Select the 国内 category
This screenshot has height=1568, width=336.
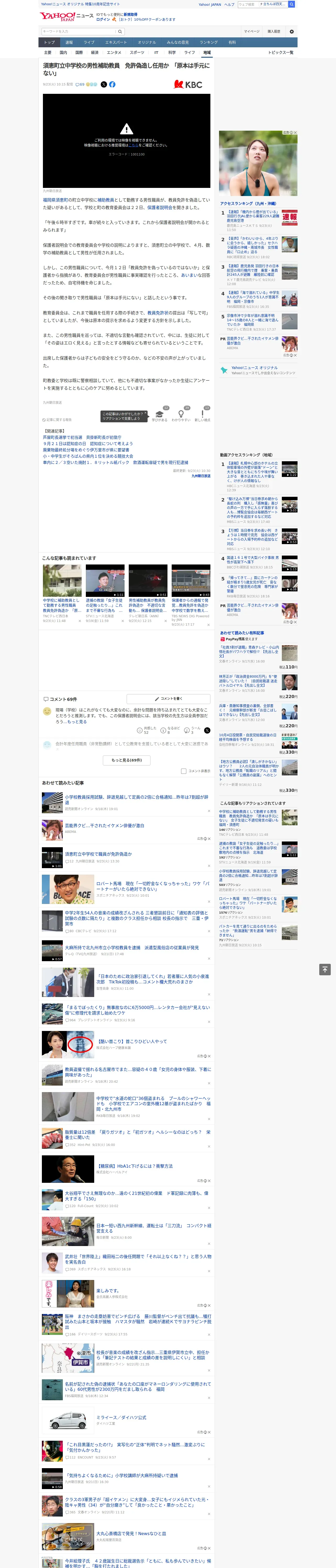tap(63, 52)
